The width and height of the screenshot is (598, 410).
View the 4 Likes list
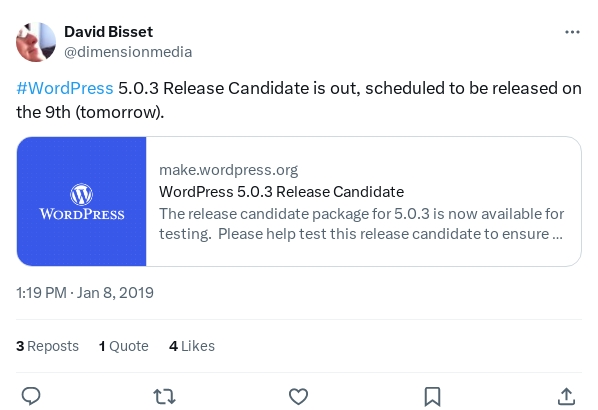click(x=192, y=346)
